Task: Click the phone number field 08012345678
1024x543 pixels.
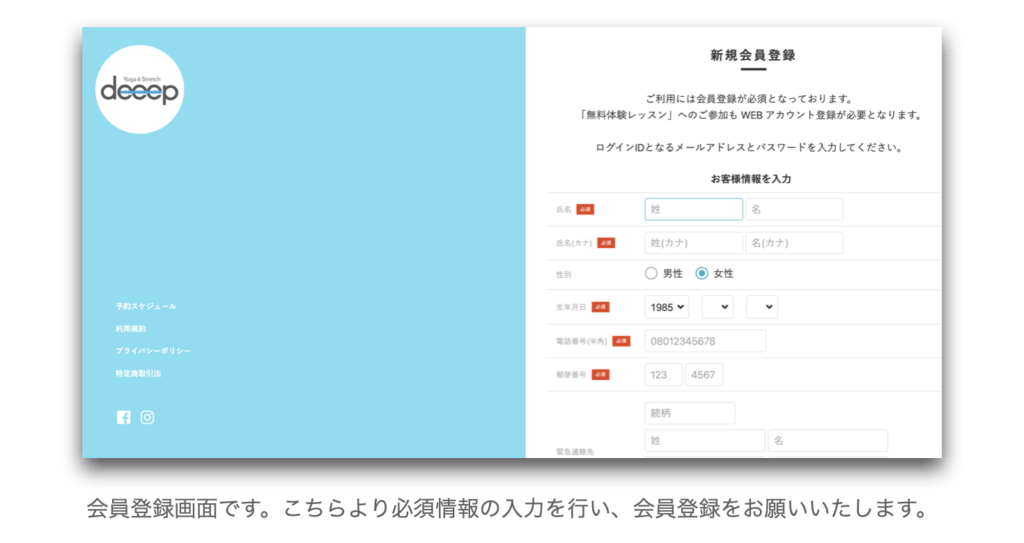Action: [x=705, y=341]
